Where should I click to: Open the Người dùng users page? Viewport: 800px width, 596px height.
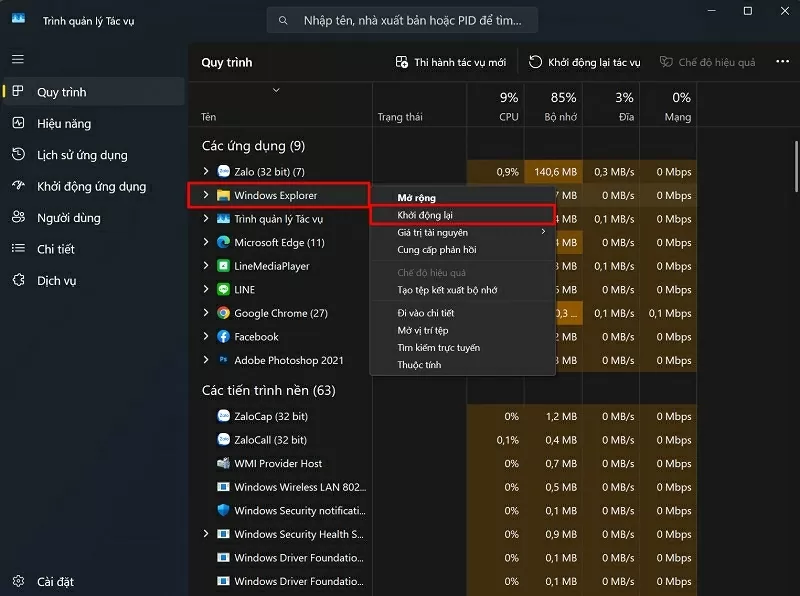pyautogui.click(x=68, y=218)
